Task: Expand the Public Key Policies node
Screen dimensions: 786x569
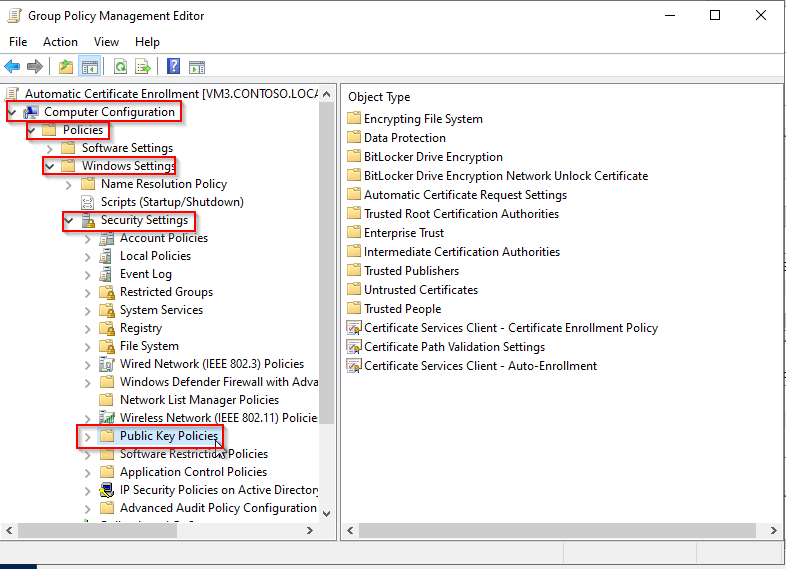Action: coord(88,436)
